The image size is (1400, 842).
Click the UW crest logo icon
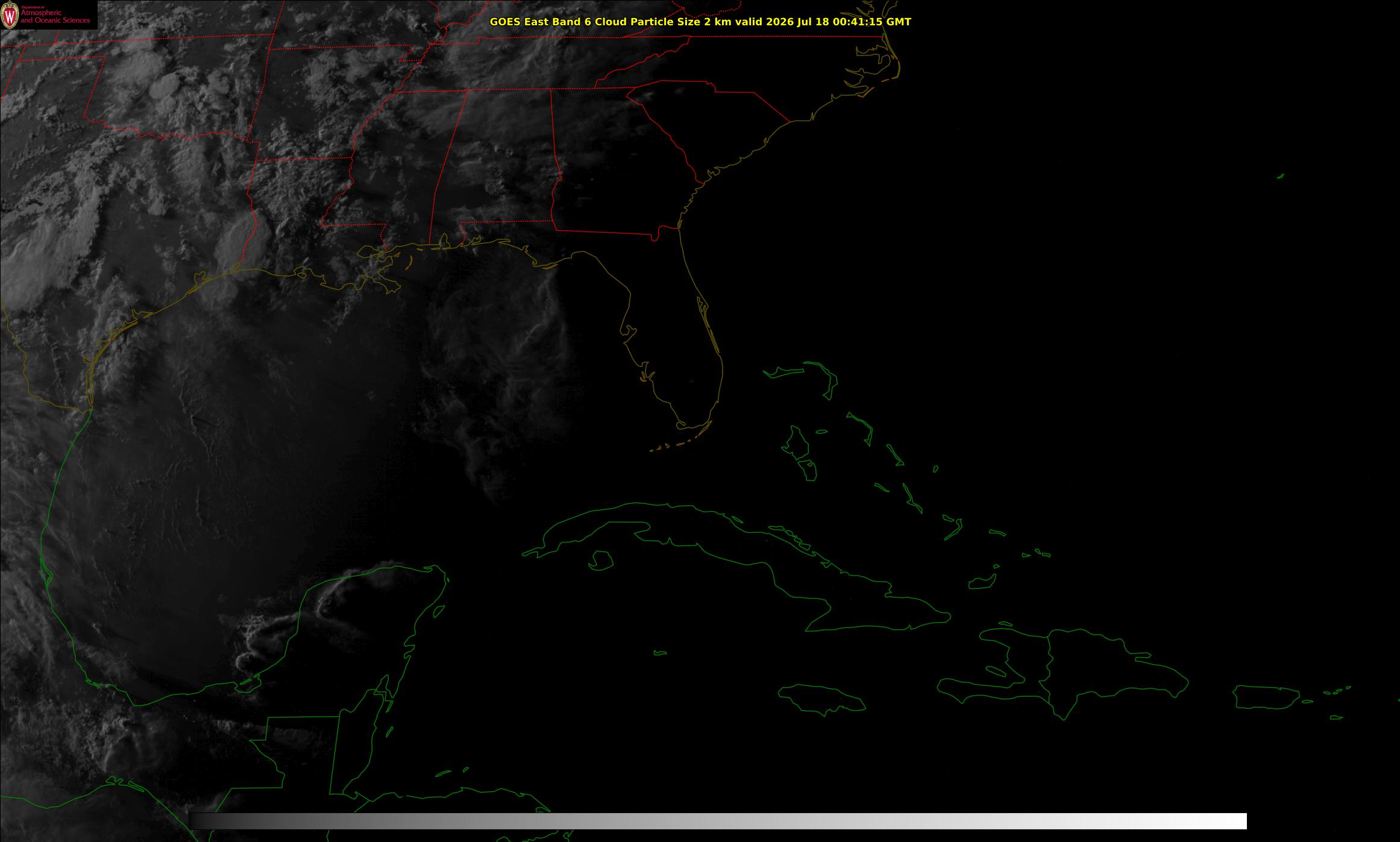click(10, 15)
